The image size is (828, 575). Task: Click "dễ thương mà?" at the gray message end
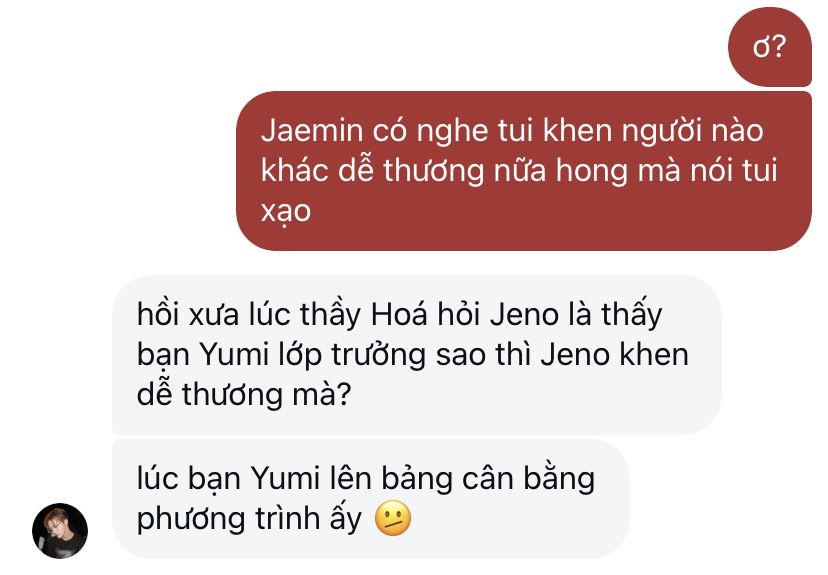[x=244, y=395]
